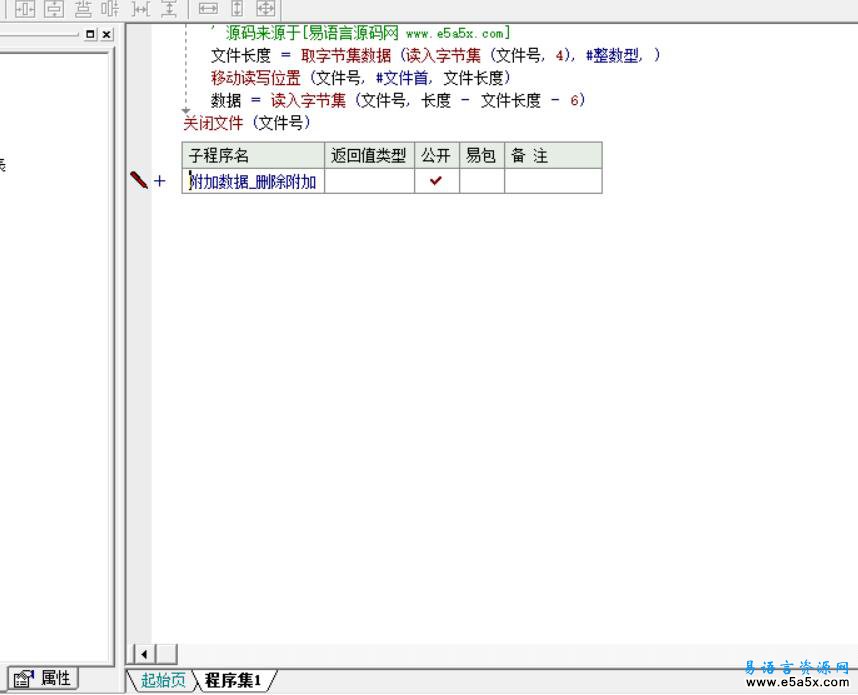Click the 数据 variable at line start
858x695 pixels.
tap(226, 100)
